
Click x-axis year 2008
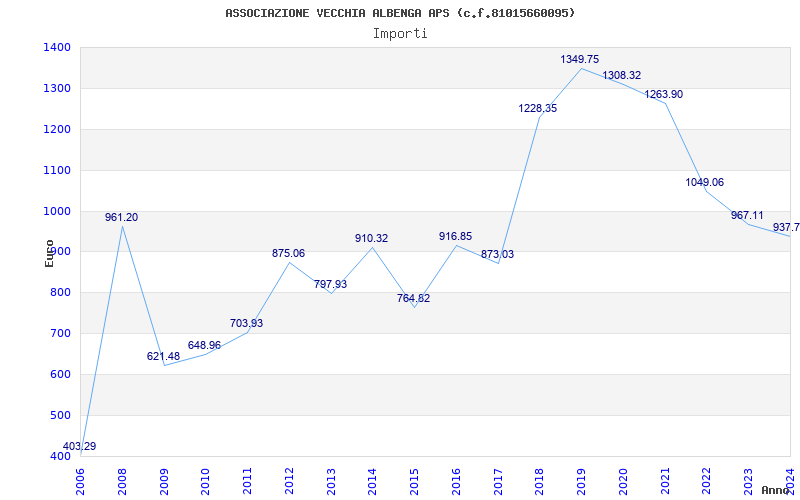tap(122, 482)
